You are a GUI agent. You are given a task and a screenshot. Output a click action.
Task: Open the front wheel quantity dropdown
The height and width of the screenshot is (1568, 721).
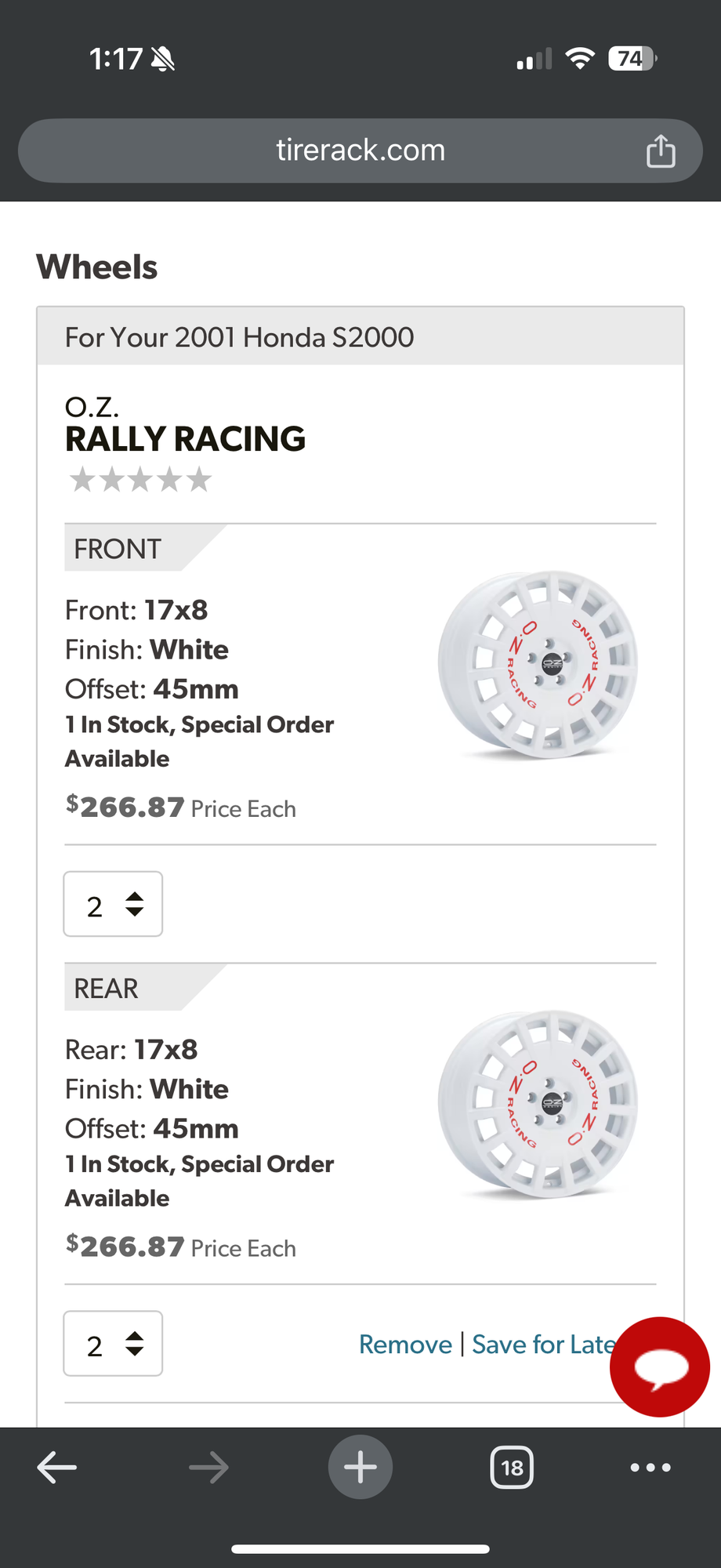tap(113, 904)
